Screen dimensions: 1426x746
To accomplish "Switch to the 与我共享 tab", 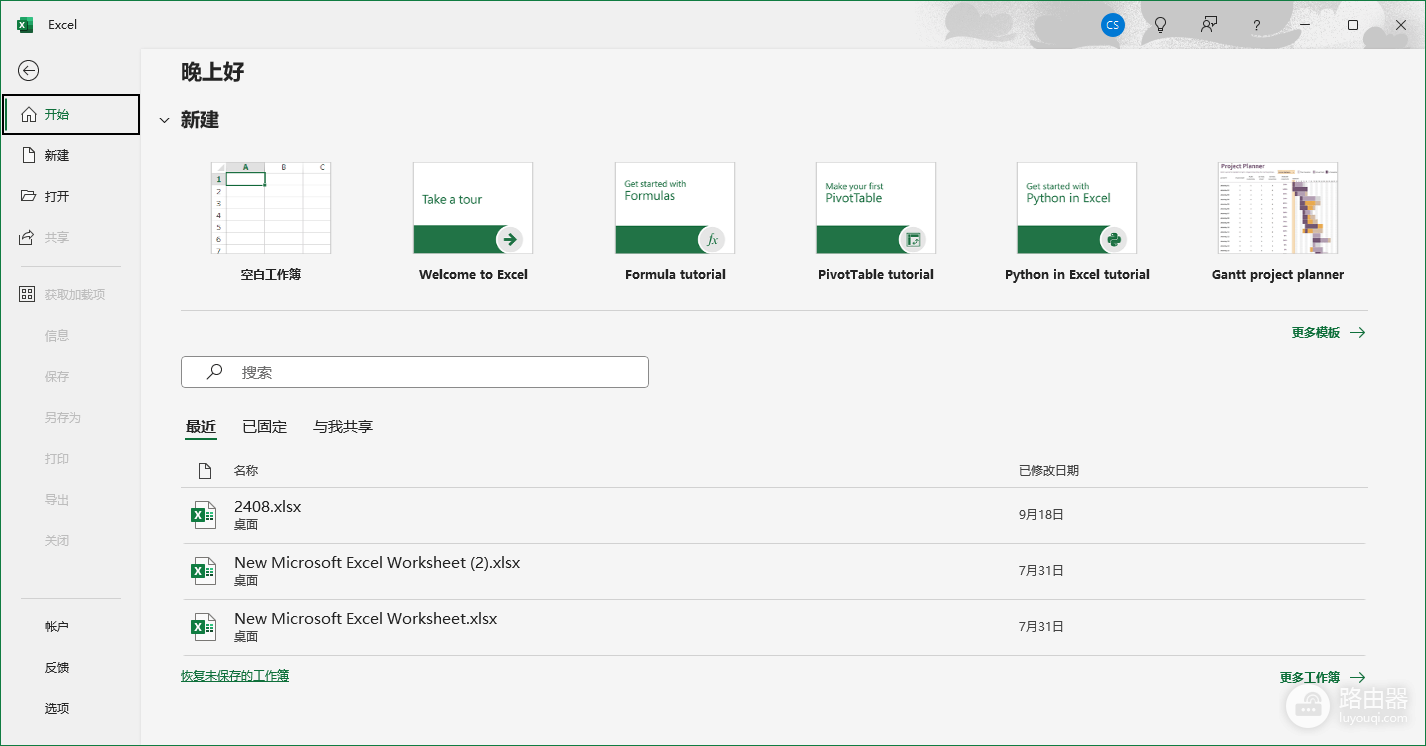I will click(x=343, y=426).
